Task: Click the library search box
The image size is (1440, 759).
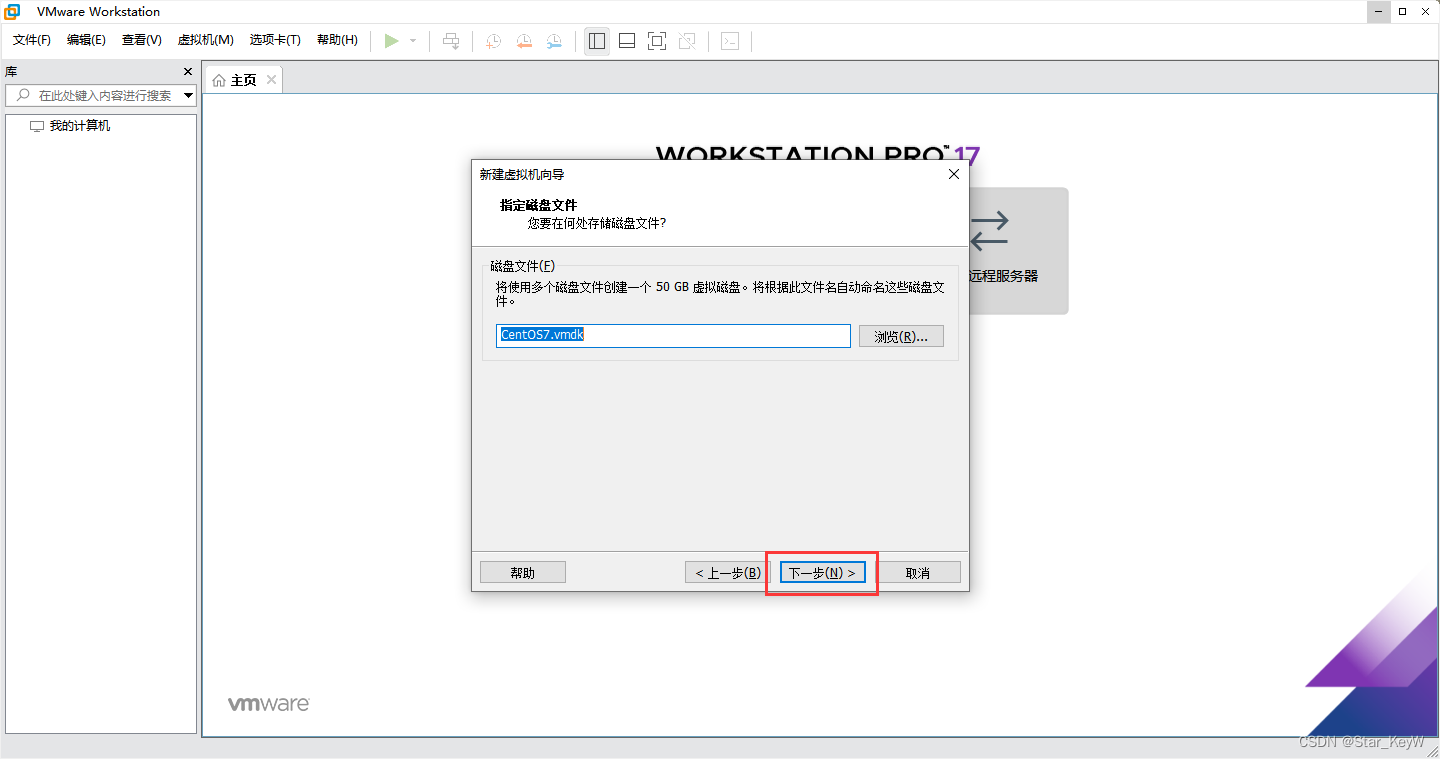Action: tap(100, 95)
